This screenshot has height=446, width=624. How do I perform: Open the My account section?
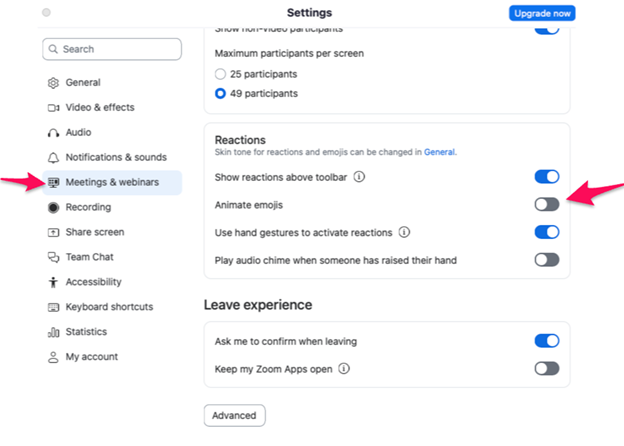pos(91,357)
